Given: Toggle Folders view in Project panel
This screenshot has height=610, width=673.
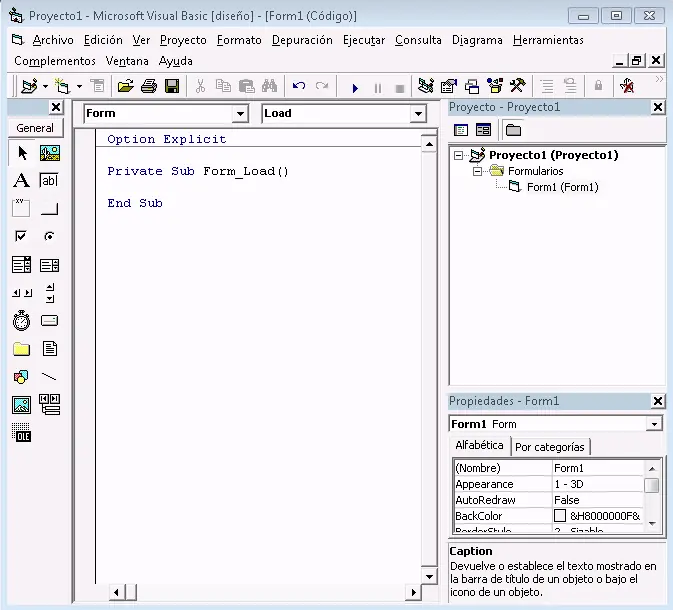Looking at the screenshot, I should pos(513,130).
